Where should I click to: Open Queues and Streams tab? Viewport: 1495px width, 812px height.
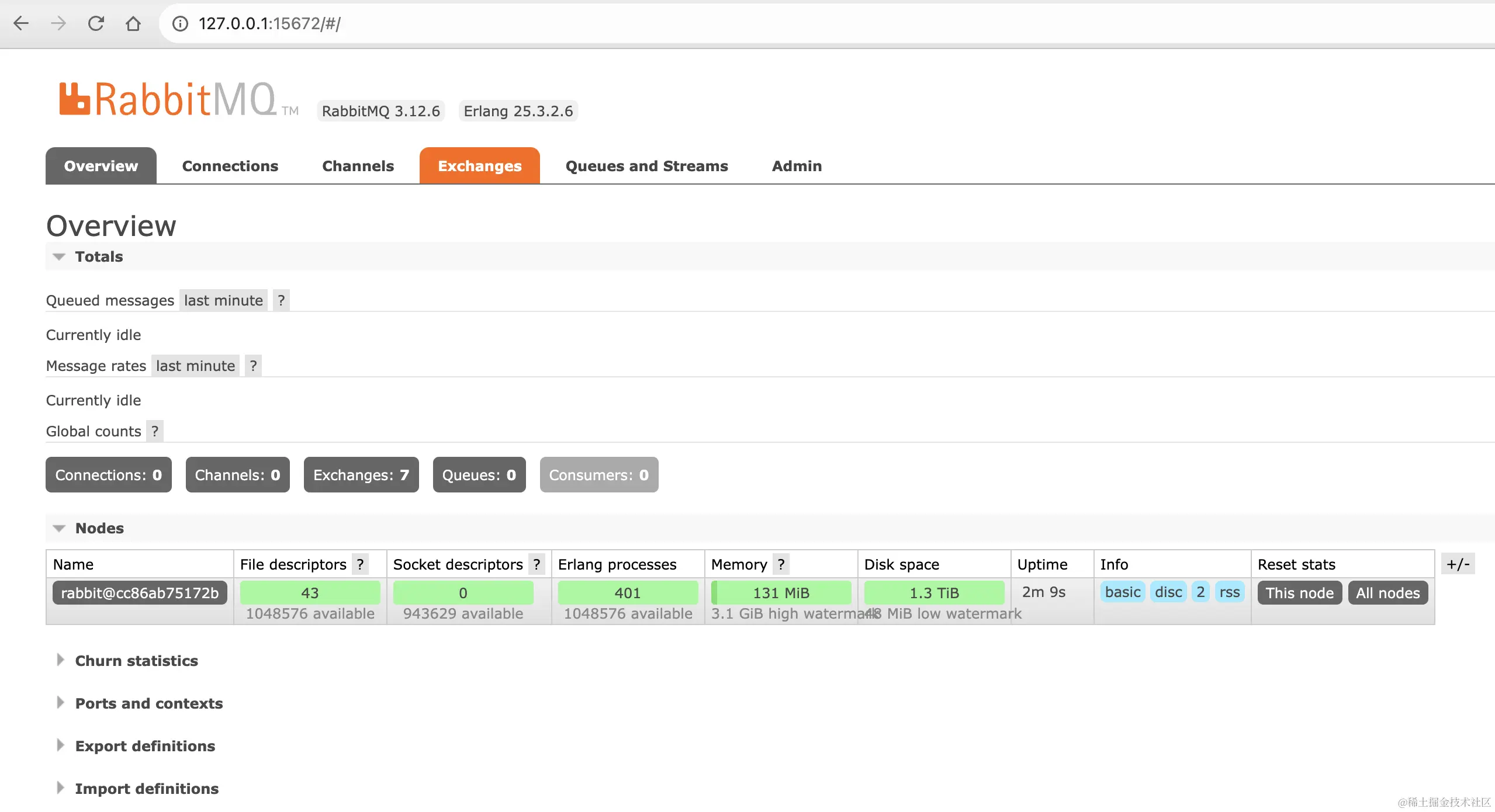[646, 166]
